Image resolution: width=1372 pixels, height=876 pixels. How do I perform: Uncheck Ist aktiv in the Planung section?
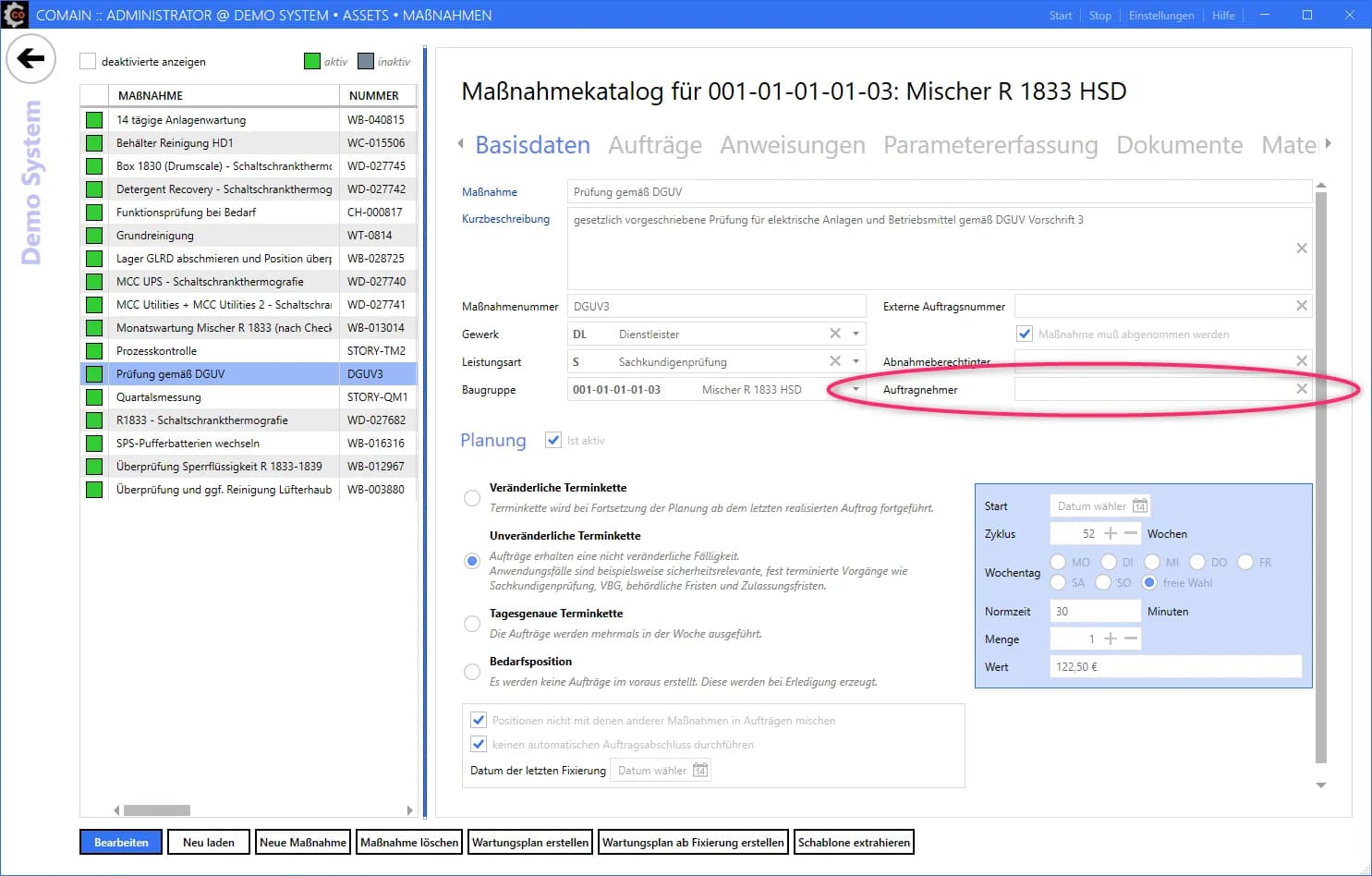552,440
